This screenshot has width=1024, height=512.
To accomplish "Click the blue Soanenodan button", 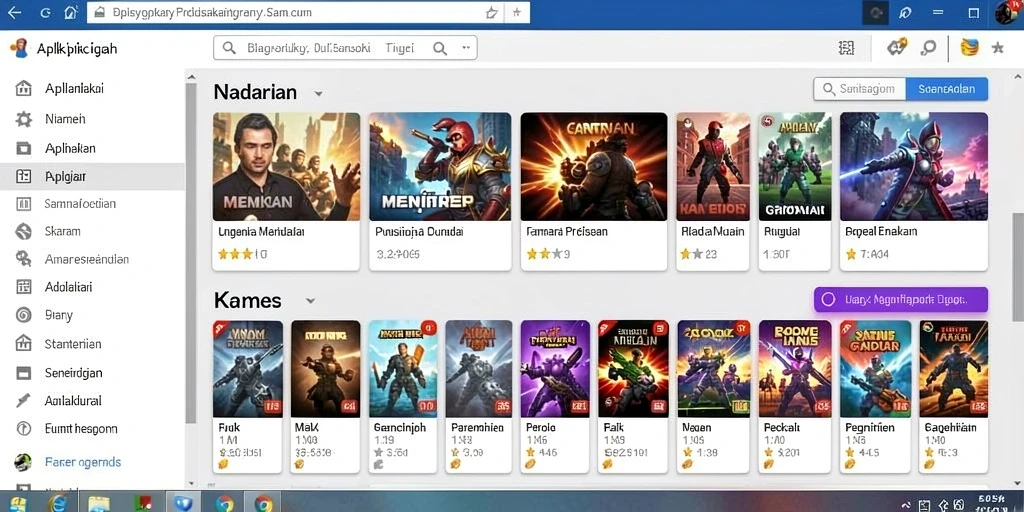I will coord(947,89).
